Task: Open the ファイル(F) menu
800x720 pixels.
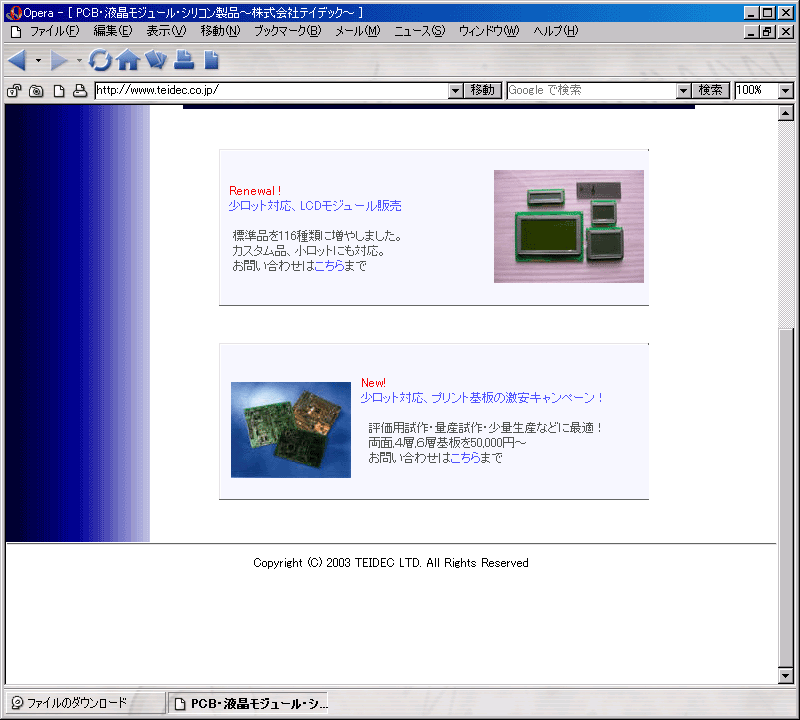Action: [x=55, y=31]
